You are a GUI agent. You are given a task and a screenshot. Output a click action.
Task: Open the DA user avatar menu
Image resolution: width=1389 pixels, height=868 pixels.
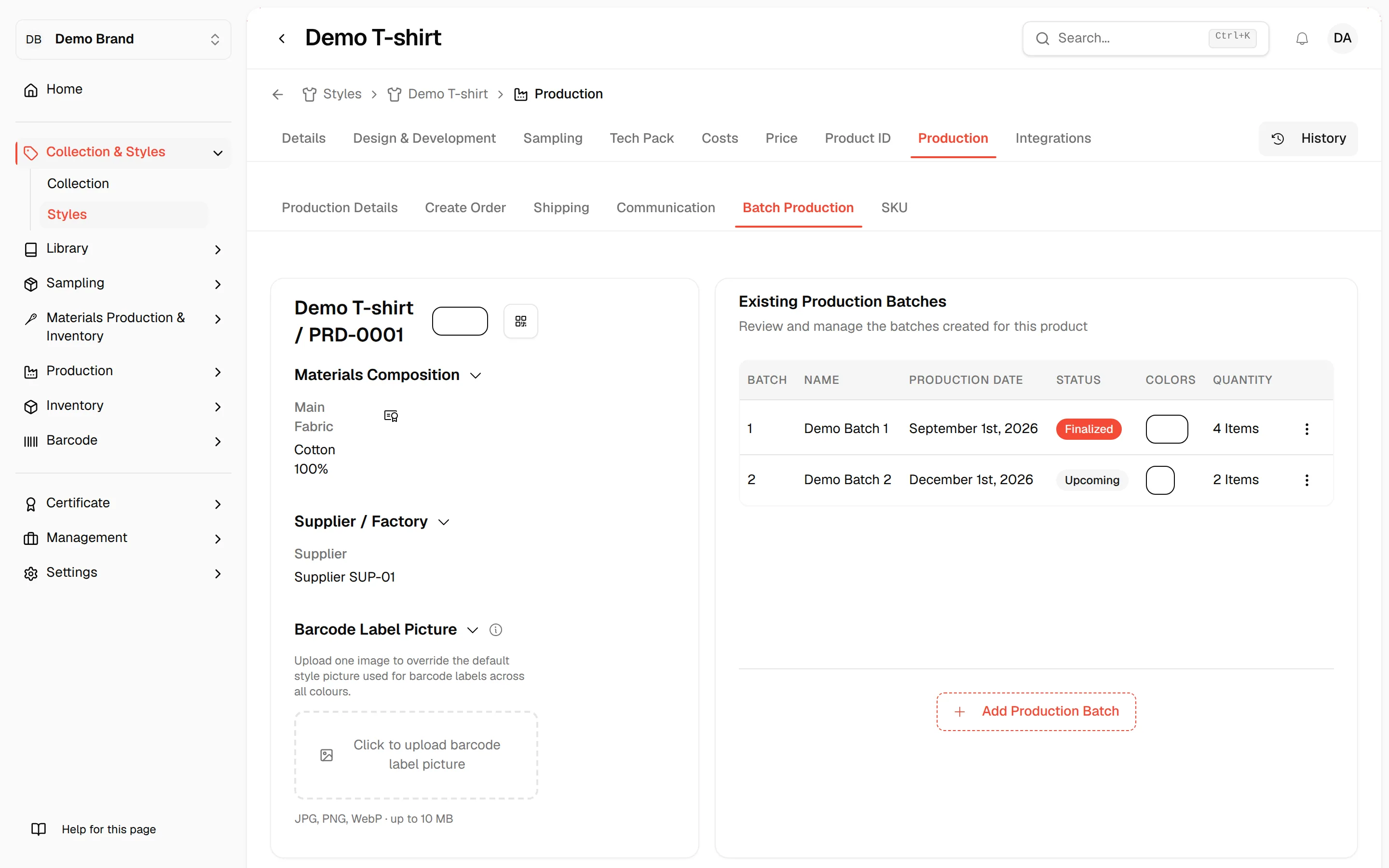(1342, 39)
